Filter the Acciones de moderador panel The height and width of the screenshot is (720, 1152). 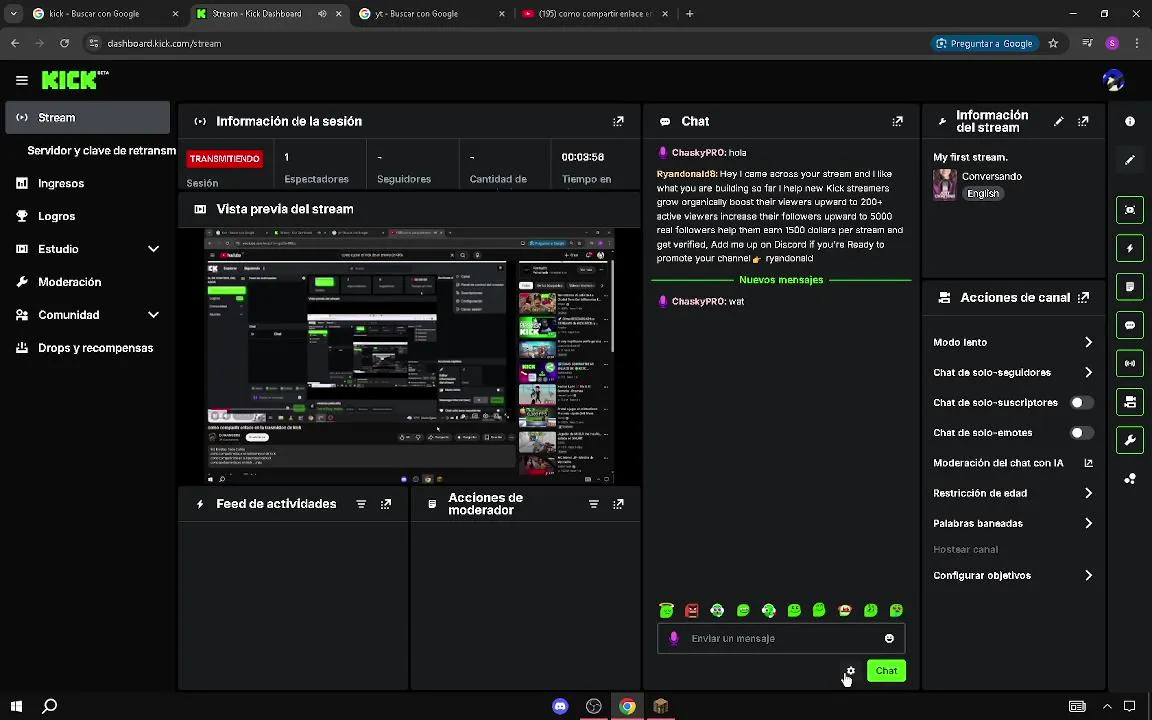pos(594,504)
